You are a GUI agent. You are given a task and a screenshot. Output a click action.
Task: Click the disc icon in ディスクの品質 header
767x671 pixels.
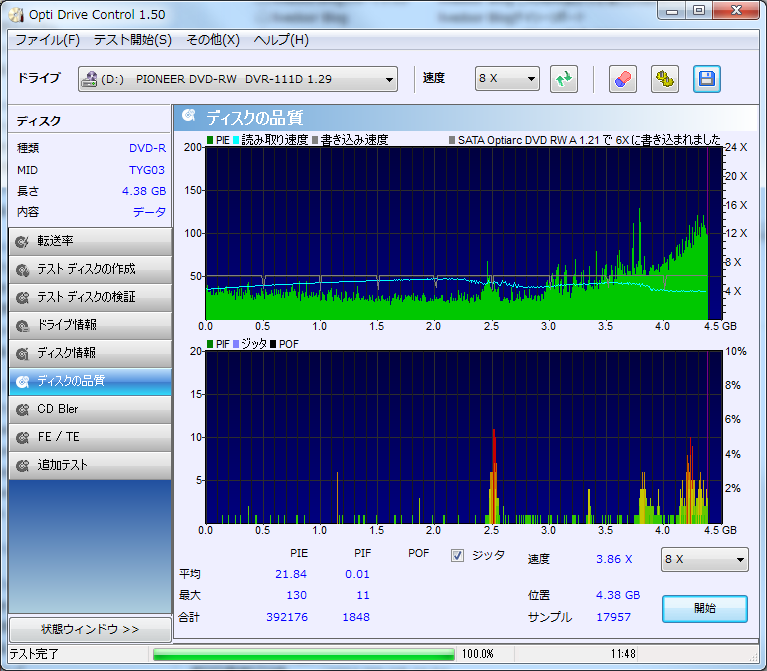[x=188, y=116]
